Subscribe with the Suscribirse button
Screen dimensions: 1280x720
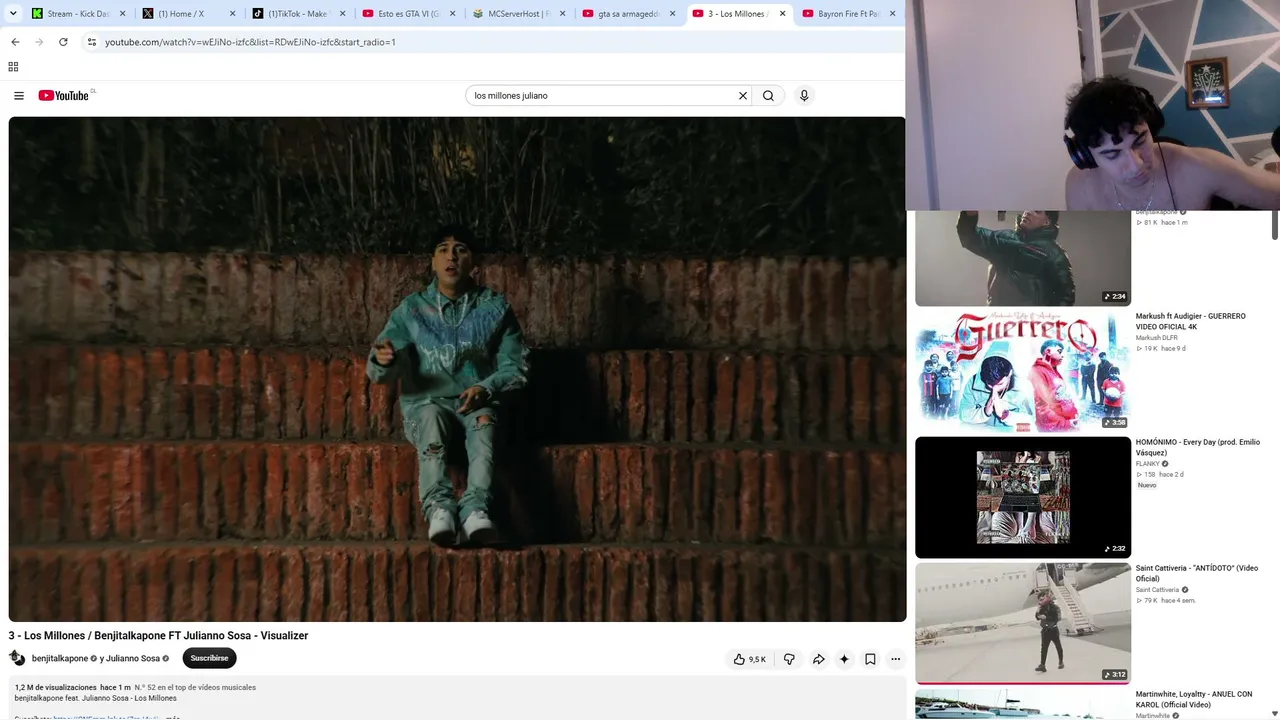(209, 658)
